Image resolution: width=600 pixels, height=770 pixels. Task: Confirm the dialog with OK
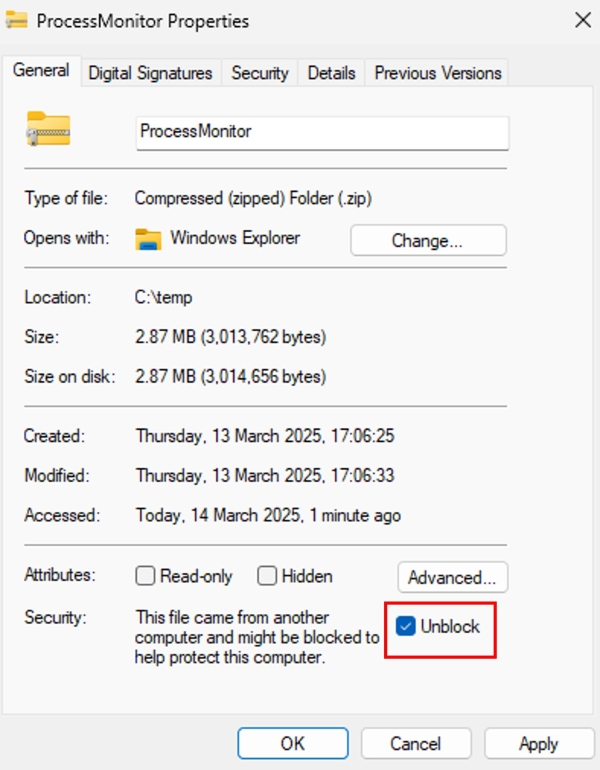[x=293, y=743]
